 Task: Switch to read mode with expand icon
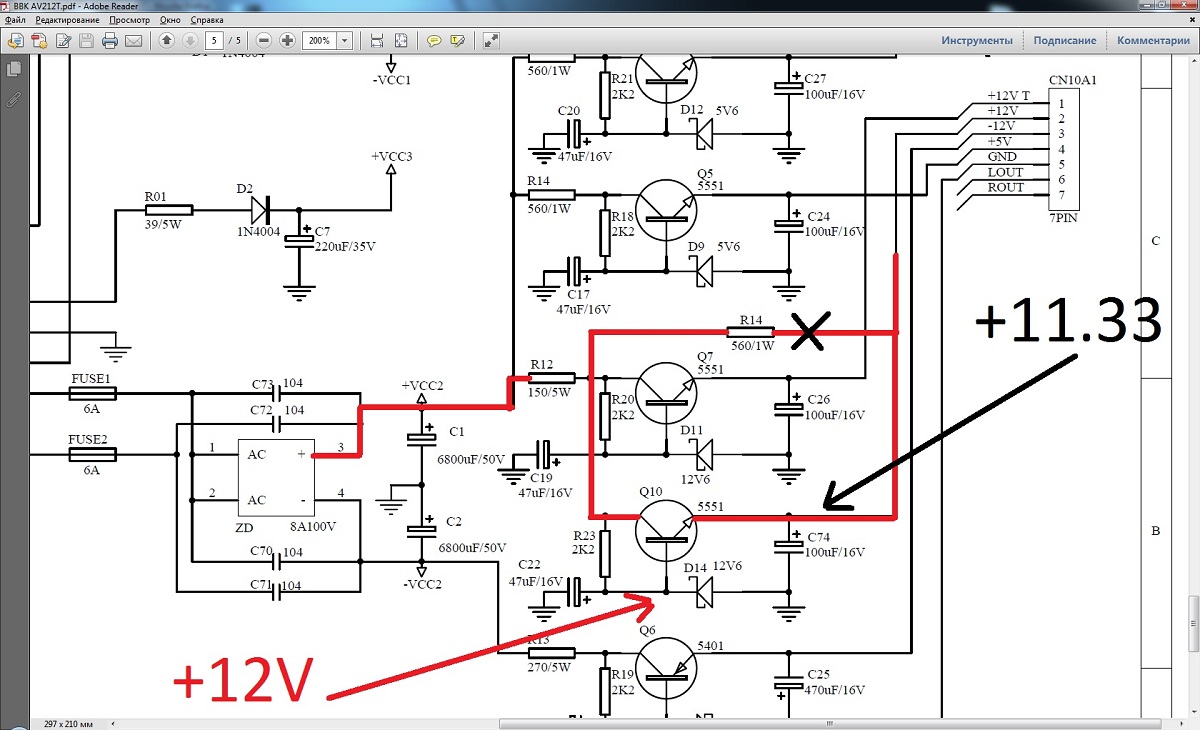point(491,41)
